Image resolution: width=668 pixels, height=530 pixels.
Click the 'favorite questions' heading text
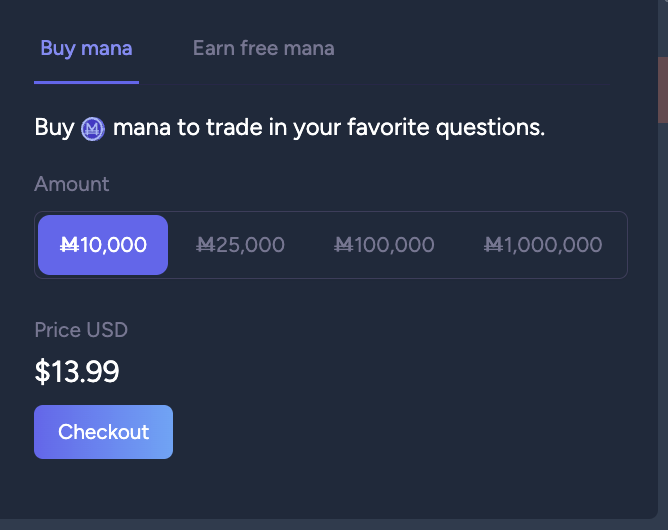pyautogui.click(x=446, y=128)
